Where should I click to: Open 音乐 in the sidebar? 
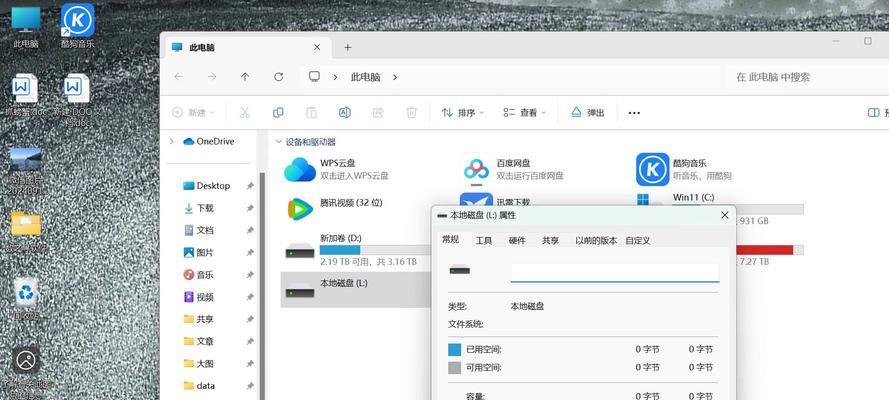click(x=199, y=275)
